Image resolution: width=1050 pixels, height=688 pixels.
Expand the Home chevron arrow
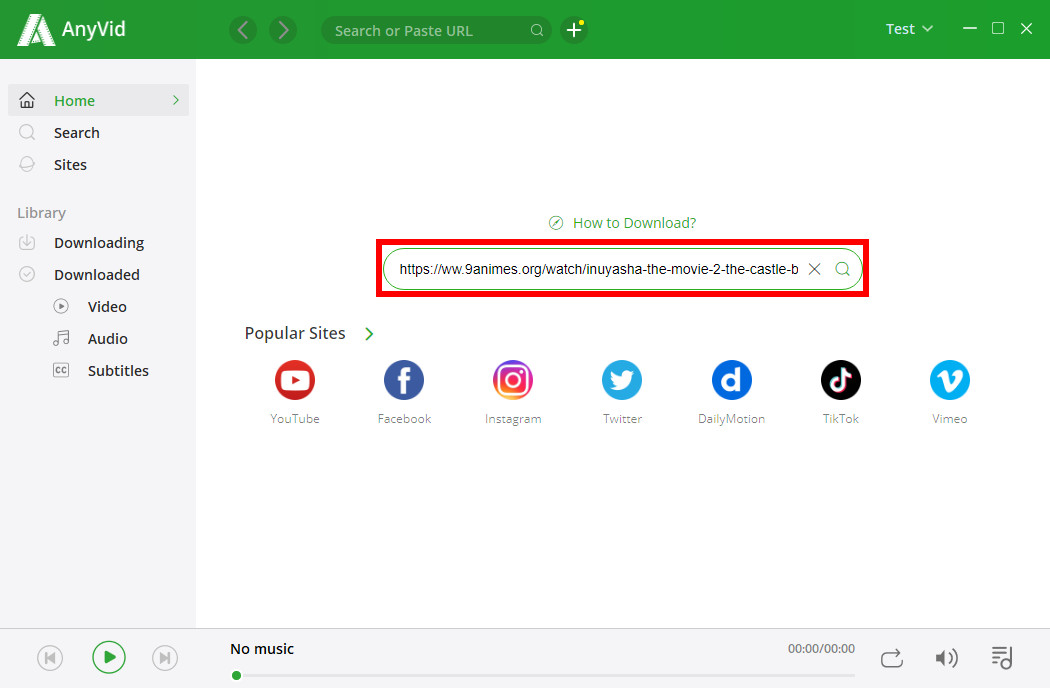pos(176,100)
